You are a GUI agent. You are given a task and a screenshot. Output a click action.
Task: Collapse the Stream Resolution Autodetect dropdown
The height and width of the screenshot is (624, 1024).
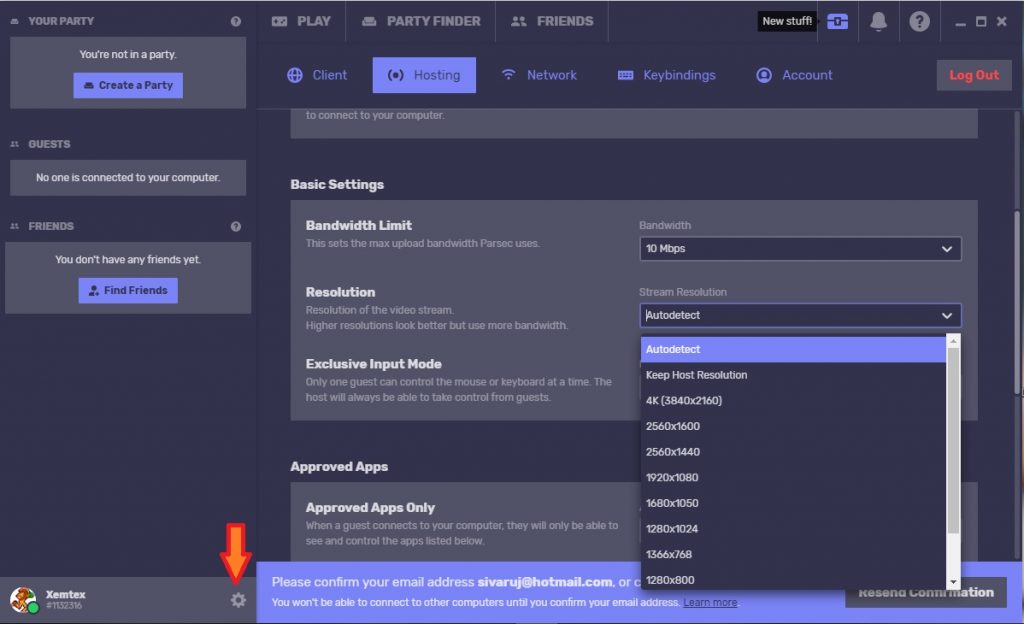800,315
